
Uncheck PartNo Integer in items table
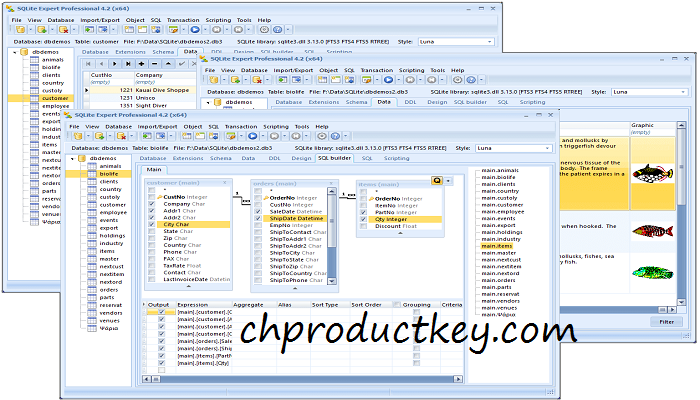363,212
